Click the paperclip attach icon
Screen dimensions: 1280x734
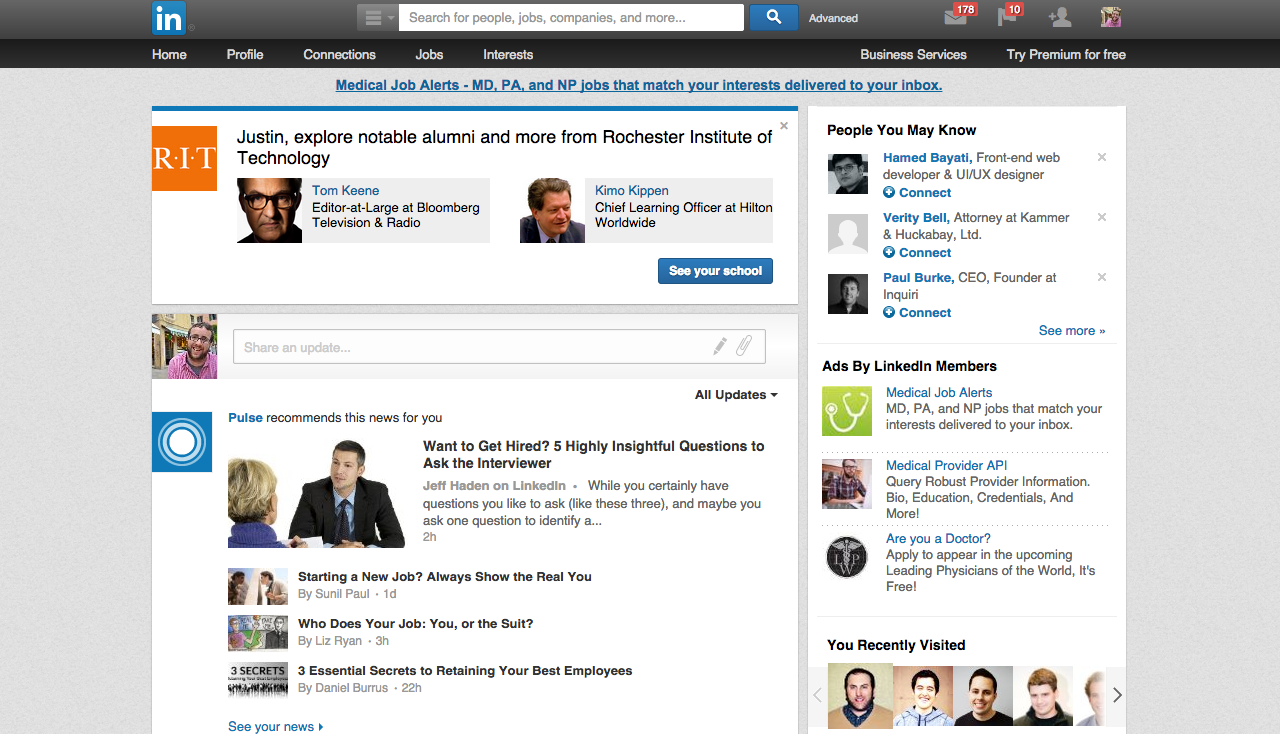(x=744, y=347)
